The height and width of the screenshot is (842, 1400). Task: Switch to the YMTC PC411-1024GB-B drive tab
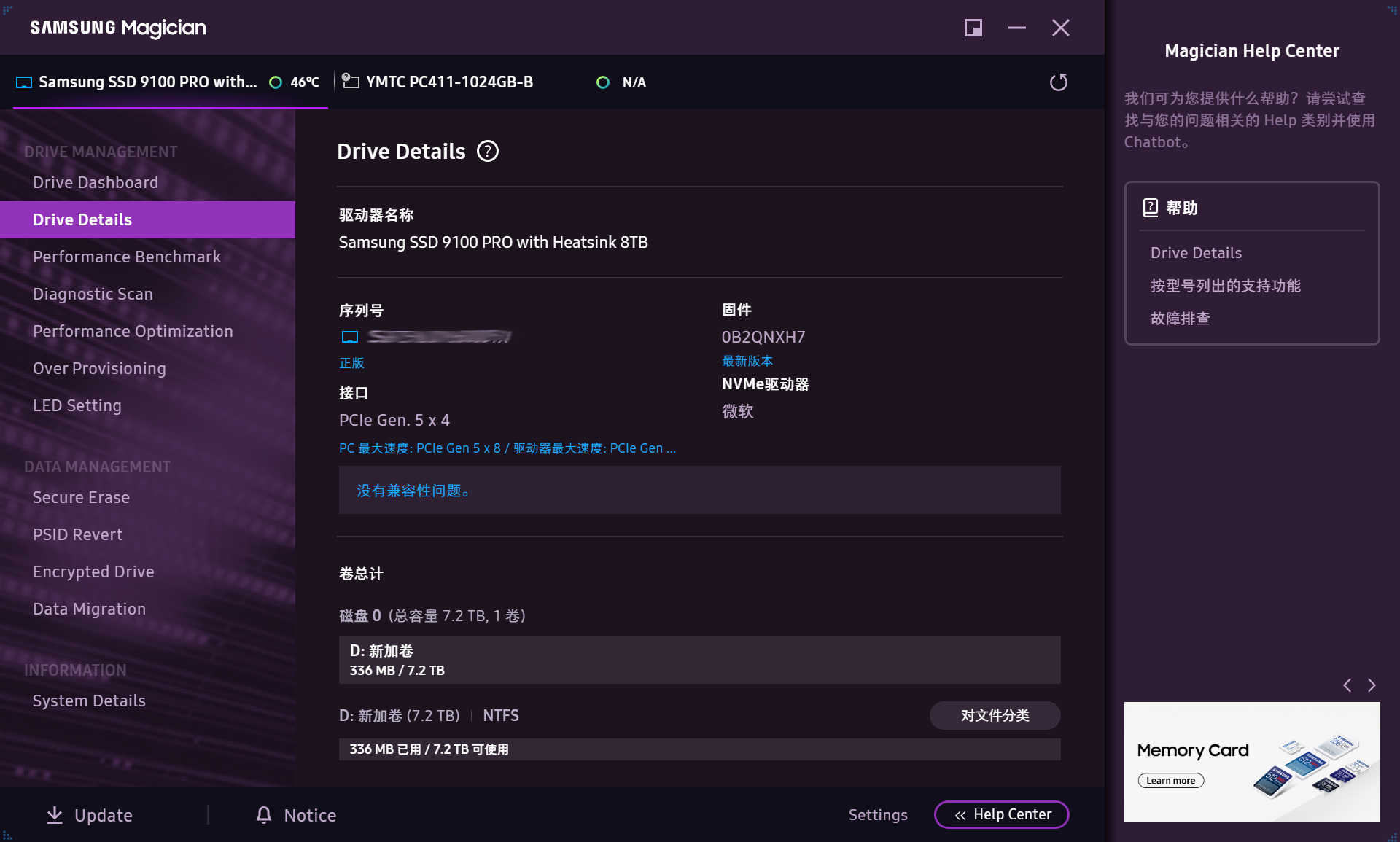click(x=449, y=82)
